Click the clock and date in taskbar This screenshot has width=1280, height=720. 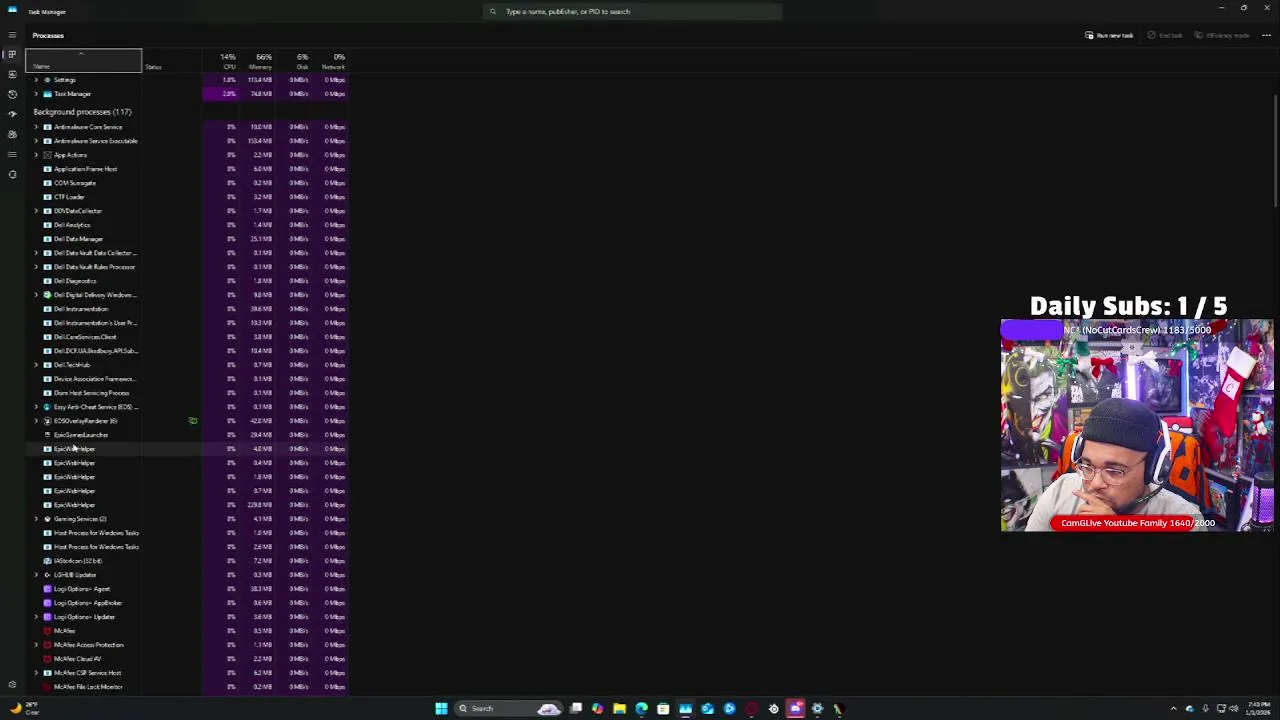tap(1257, 708)
